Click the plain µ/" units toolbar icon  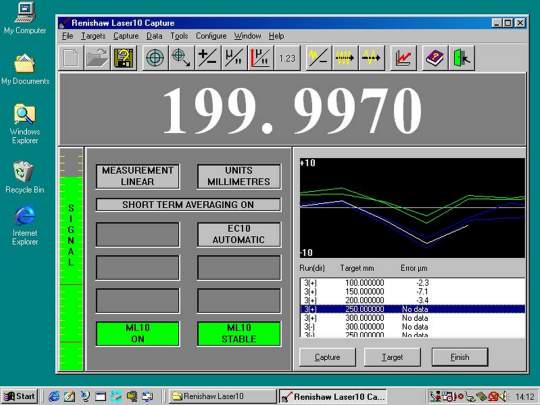[234, 58]
